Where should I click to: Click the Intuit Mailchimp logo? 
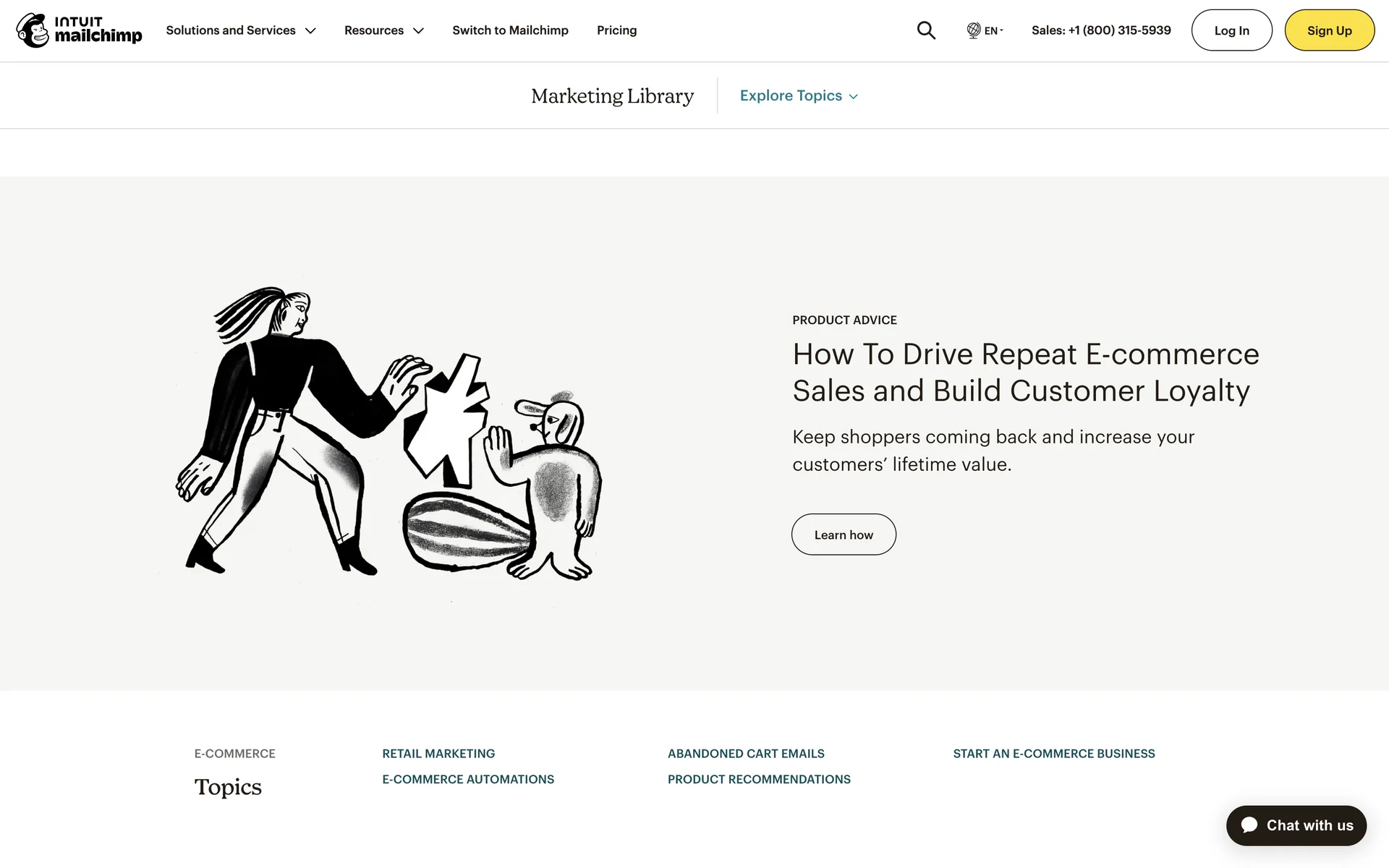[79, 30]
